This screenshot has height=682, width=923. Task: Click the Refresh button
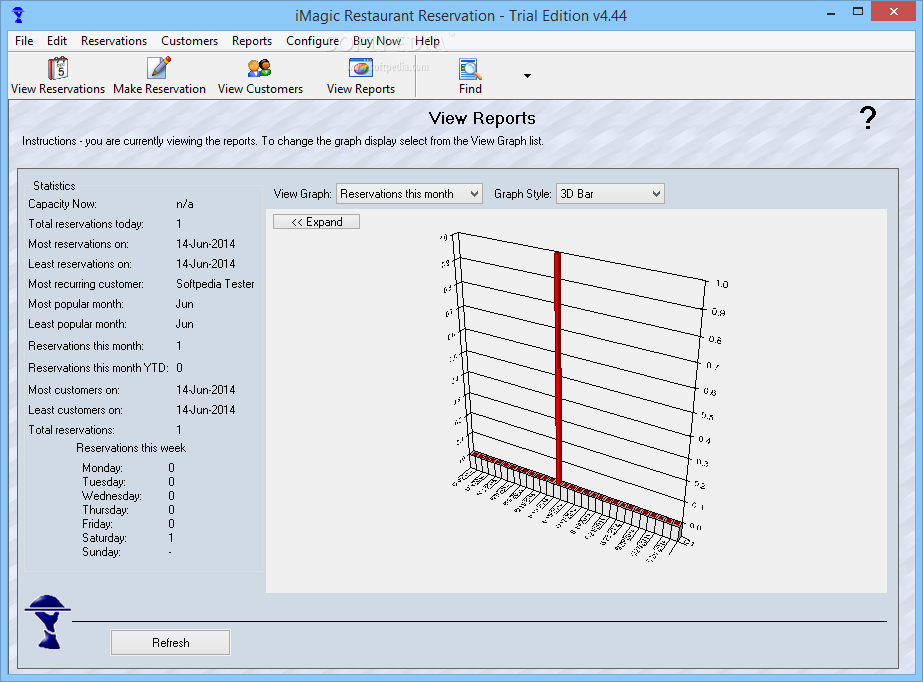170,643
